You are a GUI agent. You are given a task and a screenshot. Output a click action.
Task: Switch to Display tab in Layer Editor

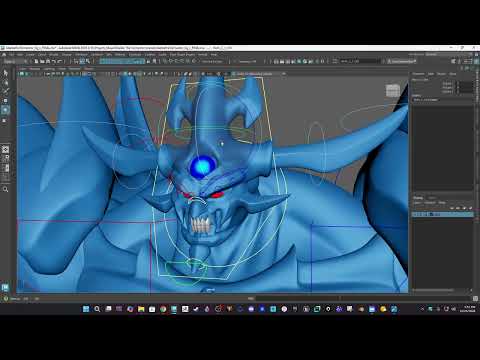click(418, 197)
